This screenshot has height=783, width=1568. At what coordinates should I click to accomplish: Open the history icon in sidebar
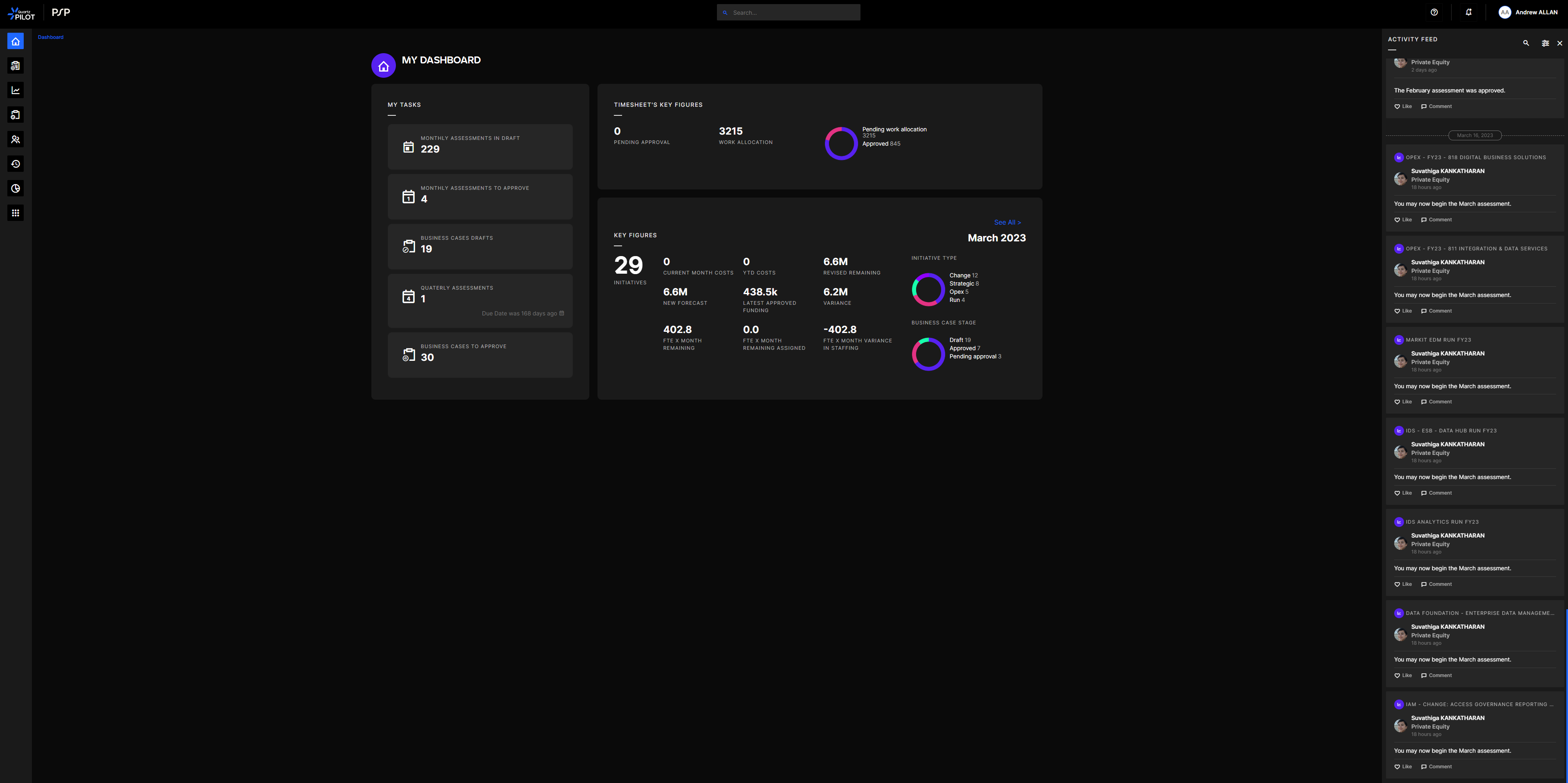pos(15,164)
